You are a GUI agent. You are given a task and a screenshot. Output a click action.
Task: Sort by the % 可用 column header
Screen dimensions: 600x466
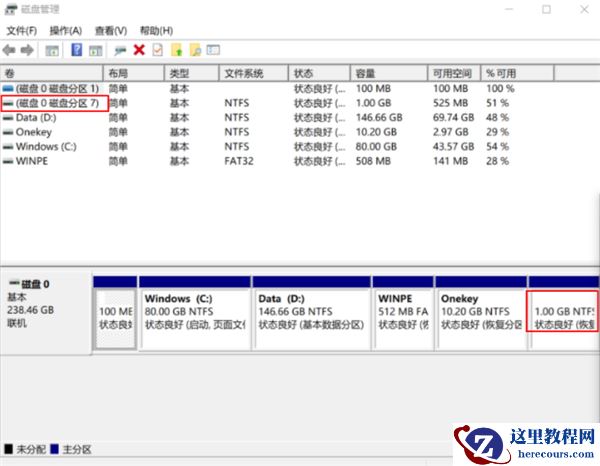point(517,73)
